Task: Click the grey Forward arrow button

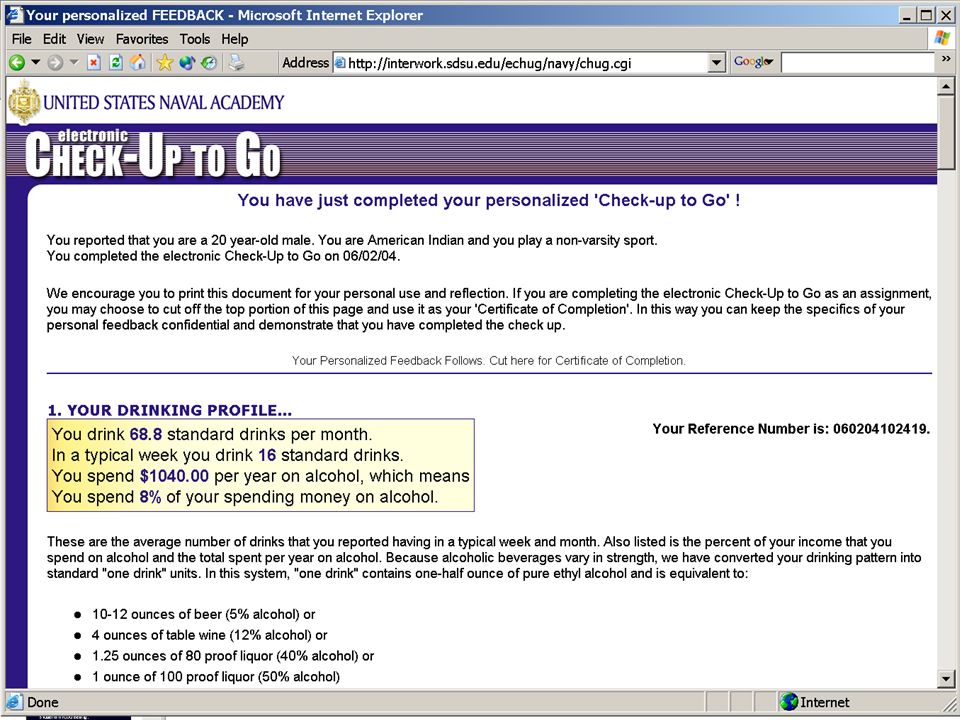Action: coord(55,62)
